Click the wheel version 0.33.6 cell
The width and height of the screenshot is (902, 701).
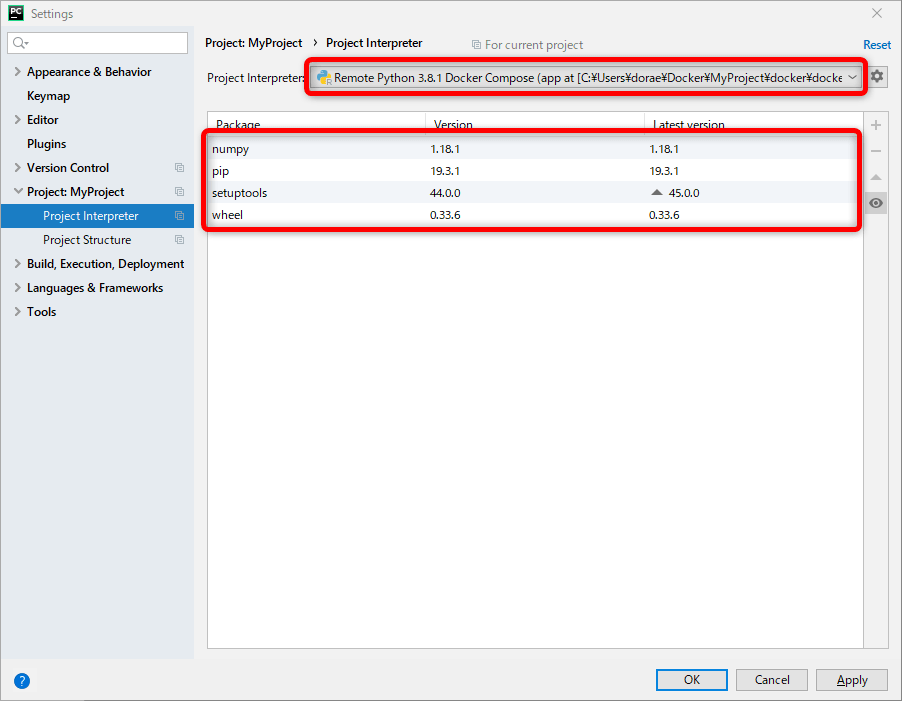point(445,215)
